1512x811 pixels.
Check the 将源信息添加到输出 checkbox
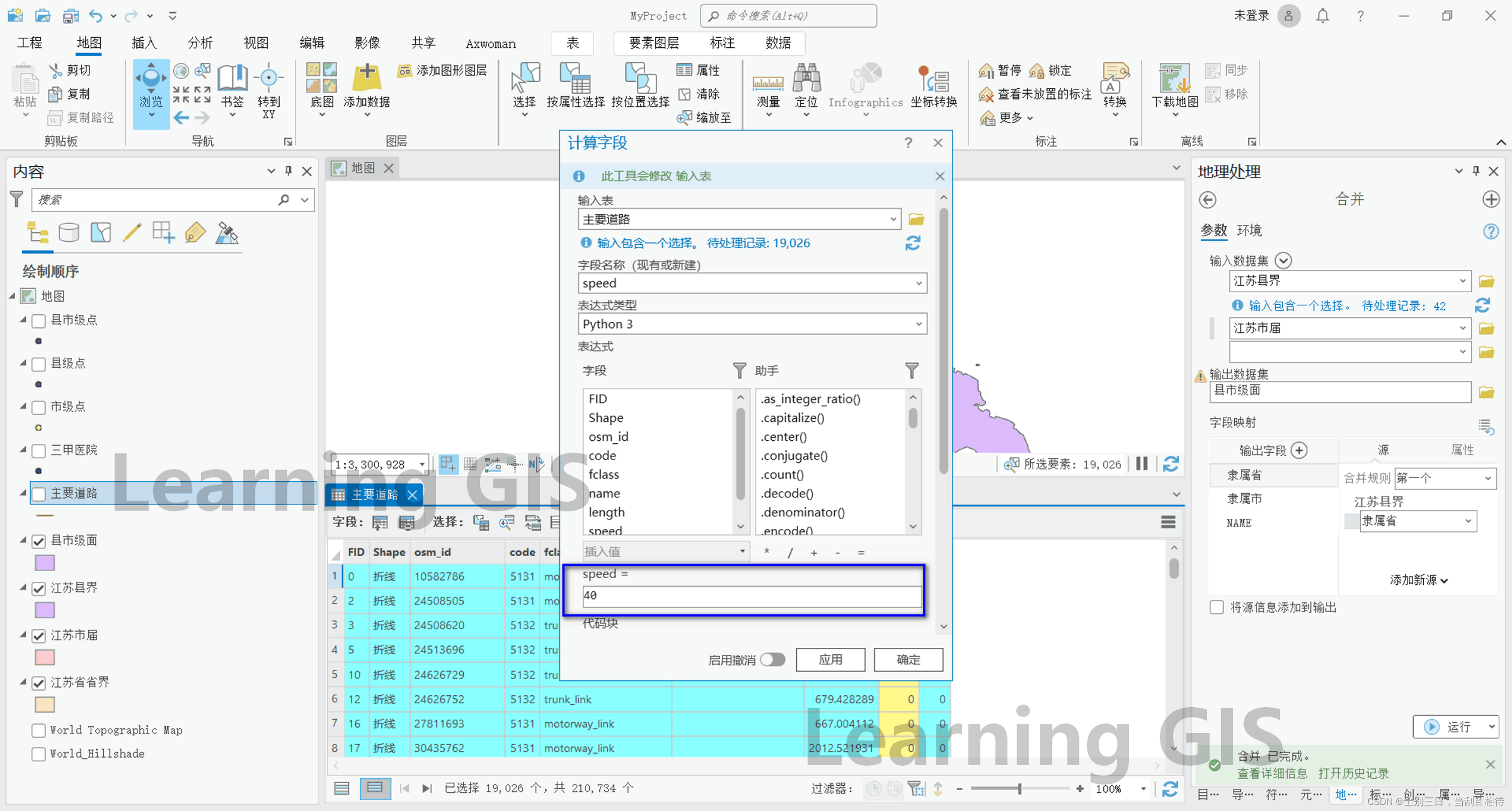pos(1217,607)
